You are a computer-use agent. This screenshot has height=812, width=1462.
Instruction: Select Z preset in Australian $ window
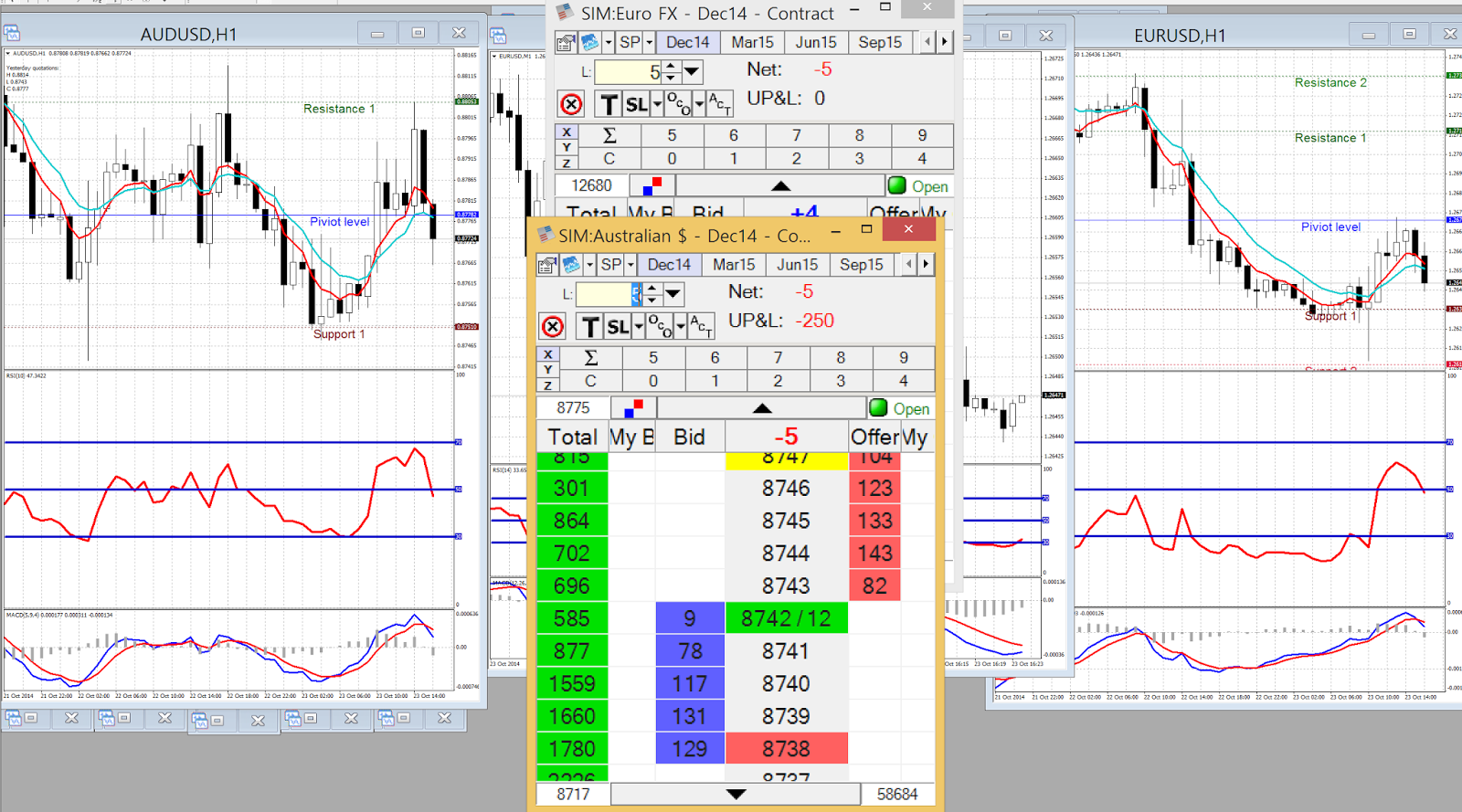click(547, 385)
